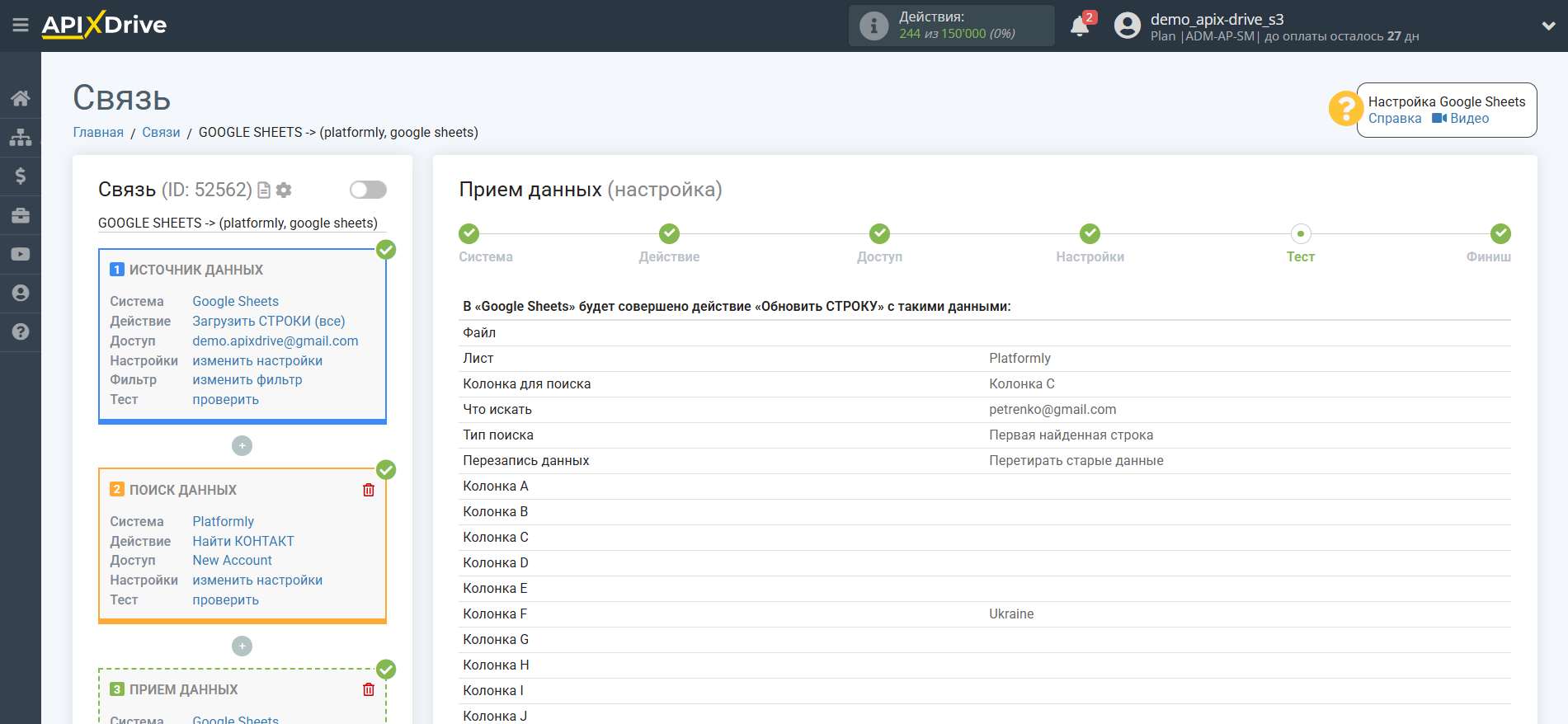
Task: Click the ИСТОЧНИК ДАННЫХ block header
Action: (x=196, y=270)
